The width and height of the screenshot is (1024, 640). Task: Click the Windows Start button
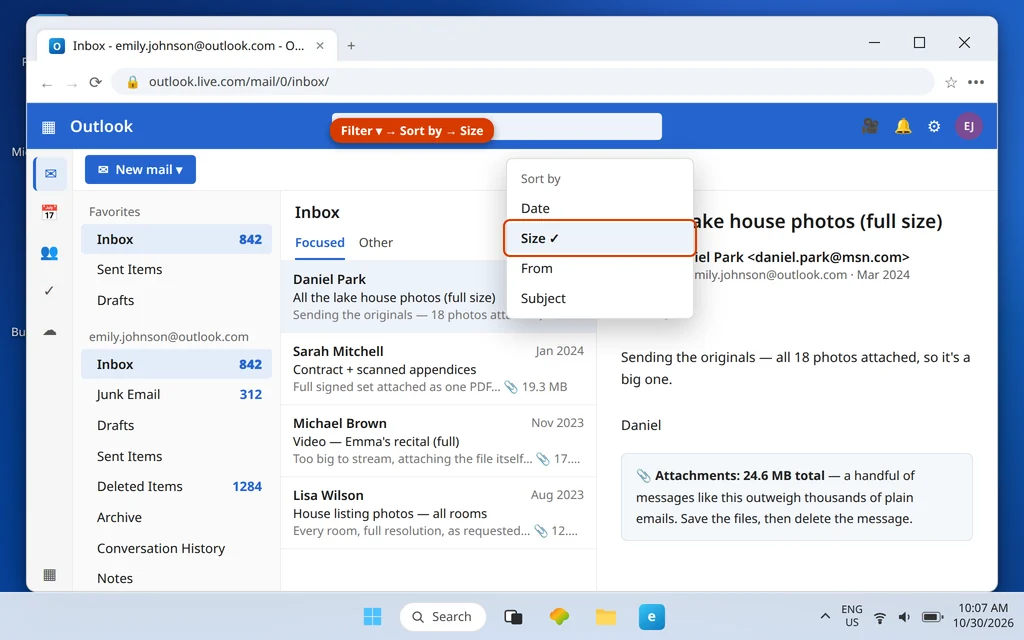coord(372,616)
